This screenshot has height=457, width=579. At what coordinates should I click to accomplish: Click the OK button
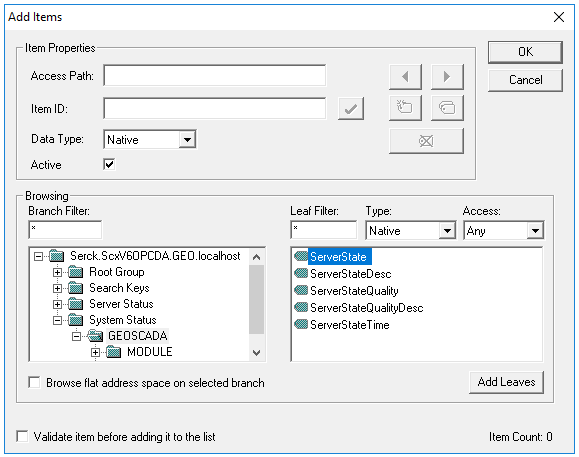pos(525,52)
